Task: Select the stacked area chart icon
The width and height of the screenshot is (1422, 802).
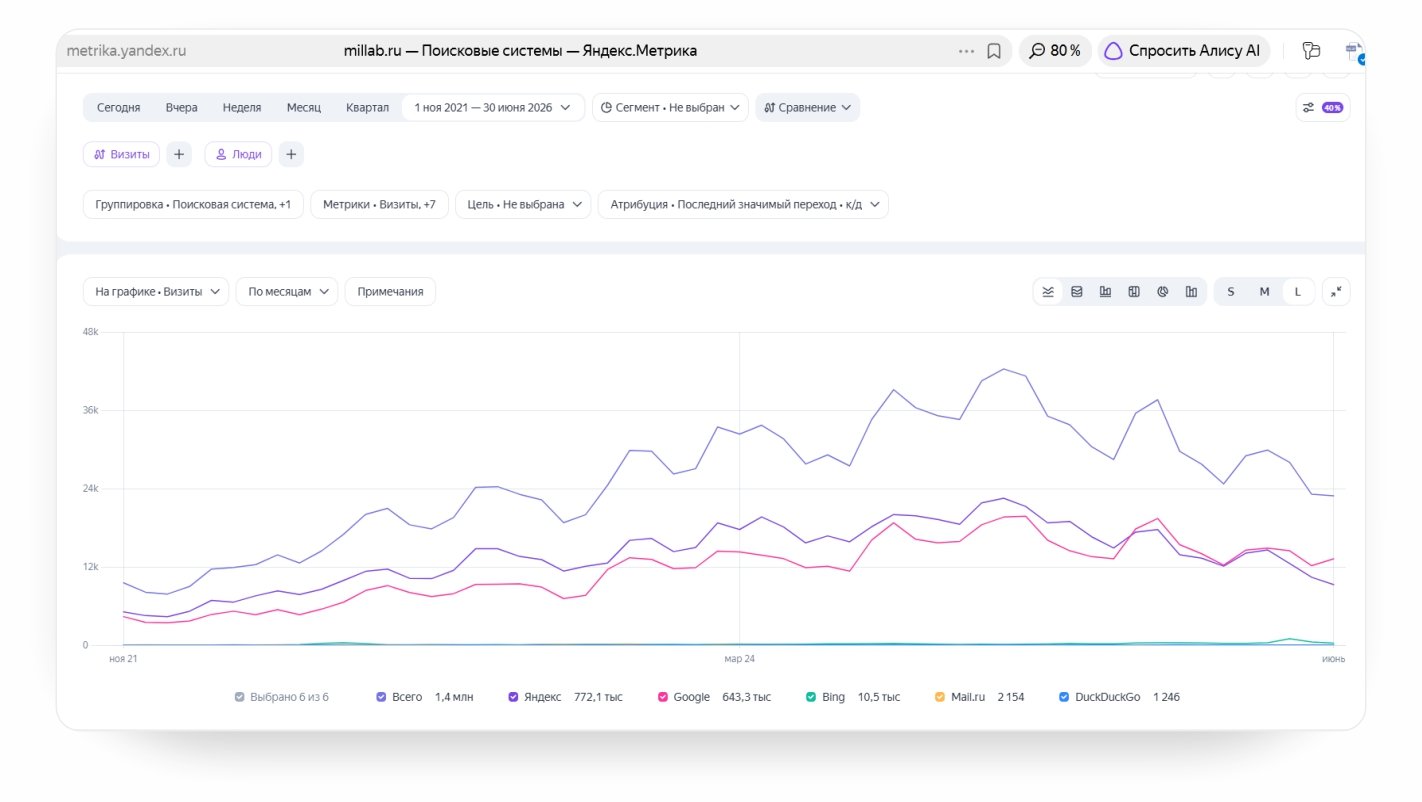Action: [x=1077, y=292]
